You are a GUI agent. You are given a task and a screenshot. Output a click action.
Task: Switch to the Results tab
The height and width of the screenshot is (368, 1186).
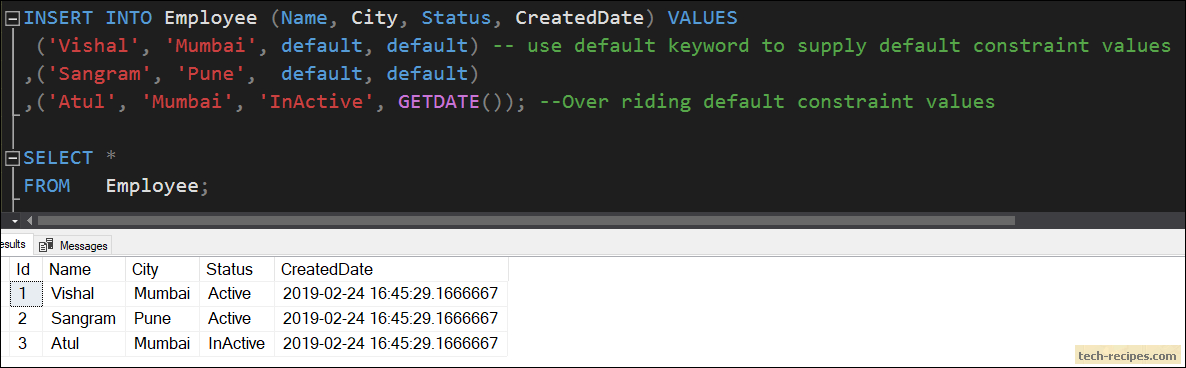click(x=14, y=244)
